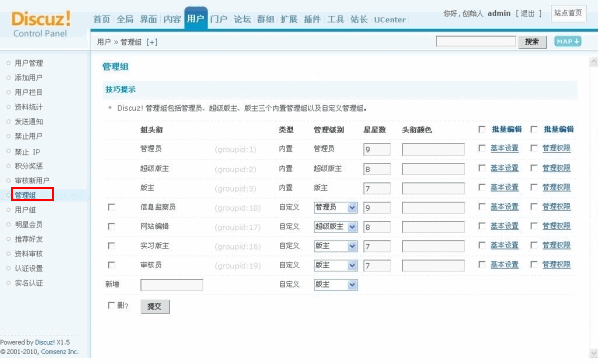Go to the 界面 tab
Screen dimensions: 598x364
click(x=148, y=19)
